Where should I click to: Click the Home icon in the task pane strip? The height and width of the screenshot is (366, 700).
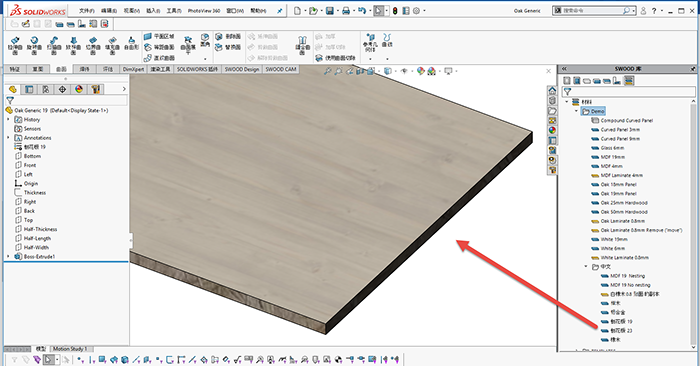552,91
